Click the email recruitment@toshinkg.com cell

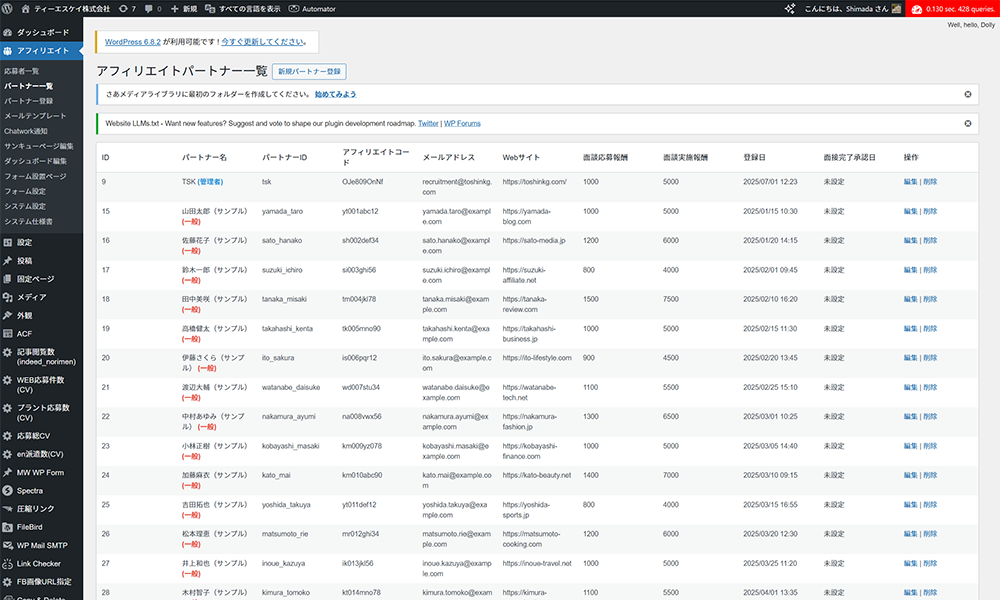(457, 187)
